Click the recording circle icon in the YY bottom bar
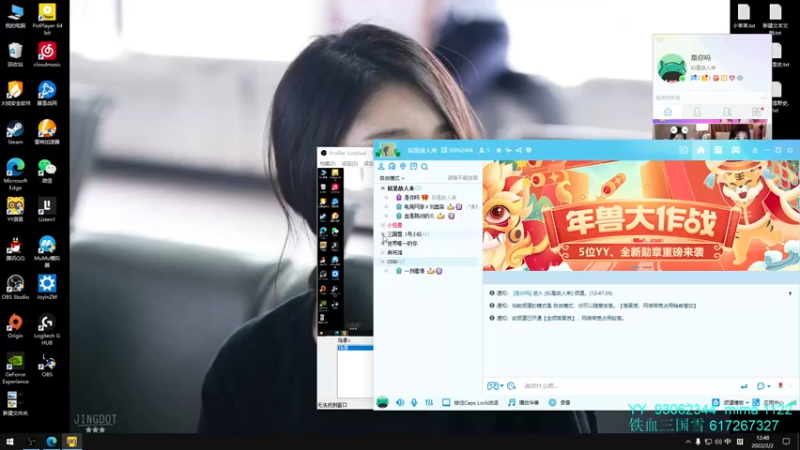Image resolution: width=800 pixels, height=450 pixels. tap(552, 403)
